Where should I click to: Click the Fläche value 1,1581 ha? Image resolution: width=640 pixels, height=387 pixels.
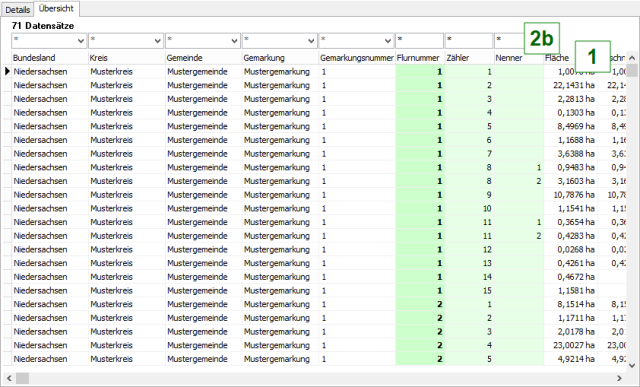tap(571, 290)
